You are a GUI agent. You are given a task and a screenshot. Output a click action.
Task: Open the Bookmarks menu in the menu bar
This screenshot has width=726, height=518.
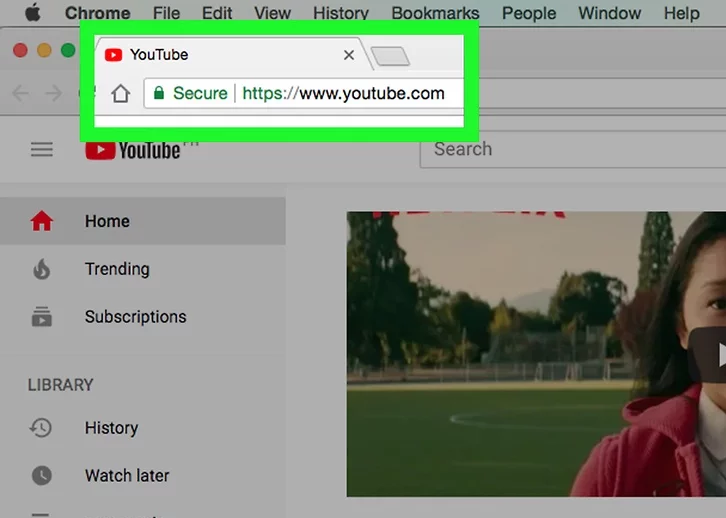click(435, 13)
